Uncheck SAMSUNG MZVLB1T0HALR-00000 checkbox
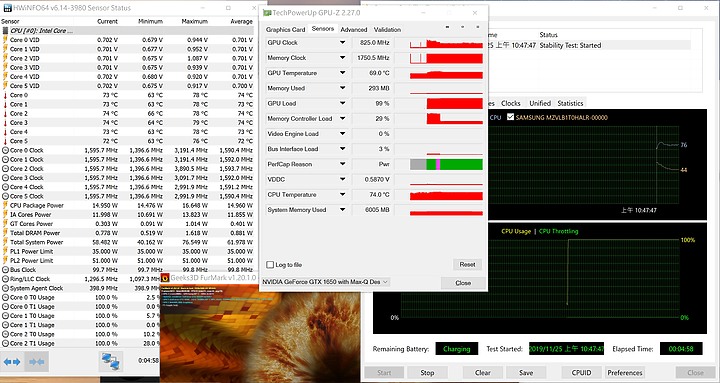The height and width of the screenshot is (383, 720). [x=510, y=117]
